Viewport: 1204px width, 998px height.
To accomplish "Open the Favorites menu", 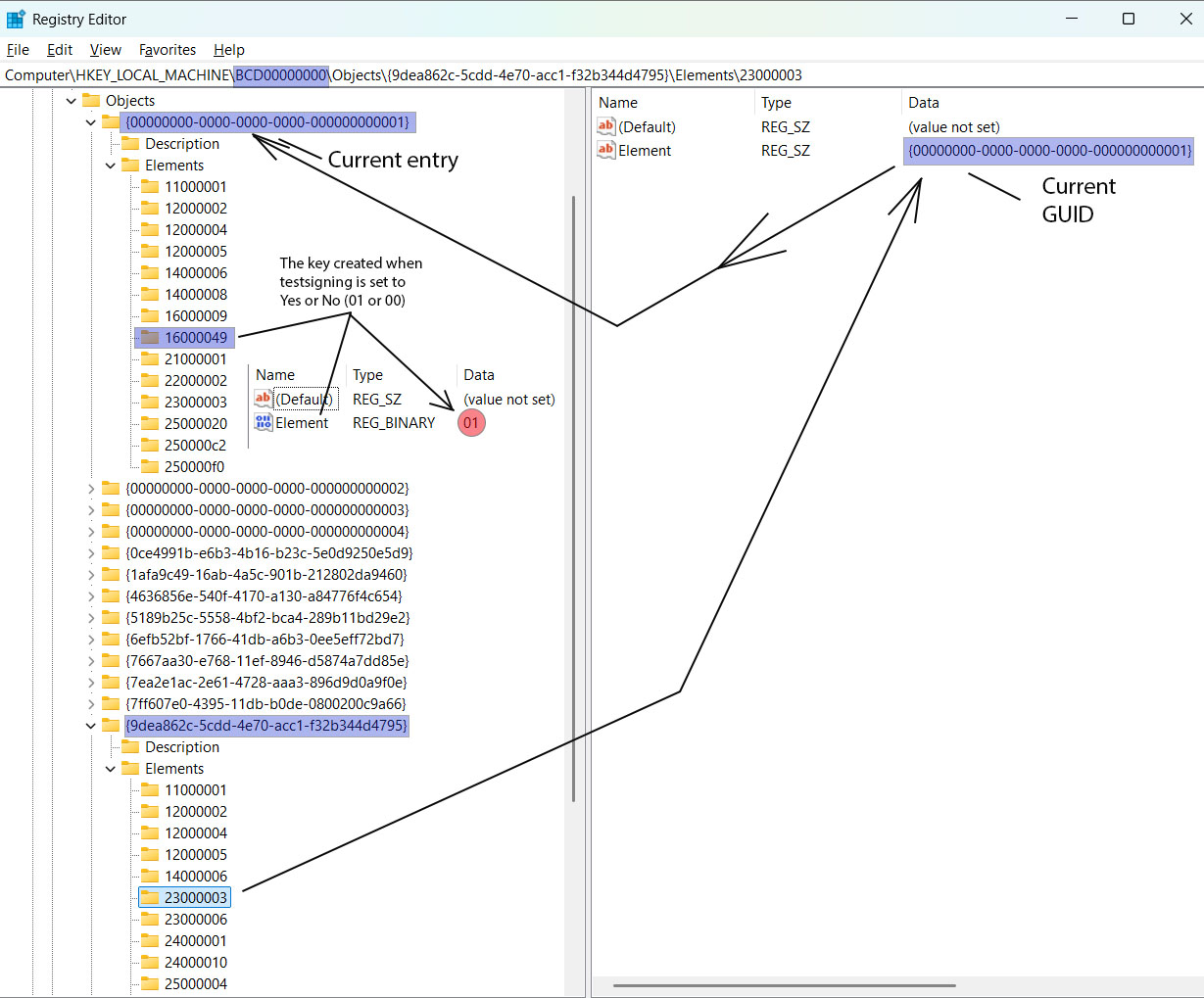I will [x=168, y=50].
